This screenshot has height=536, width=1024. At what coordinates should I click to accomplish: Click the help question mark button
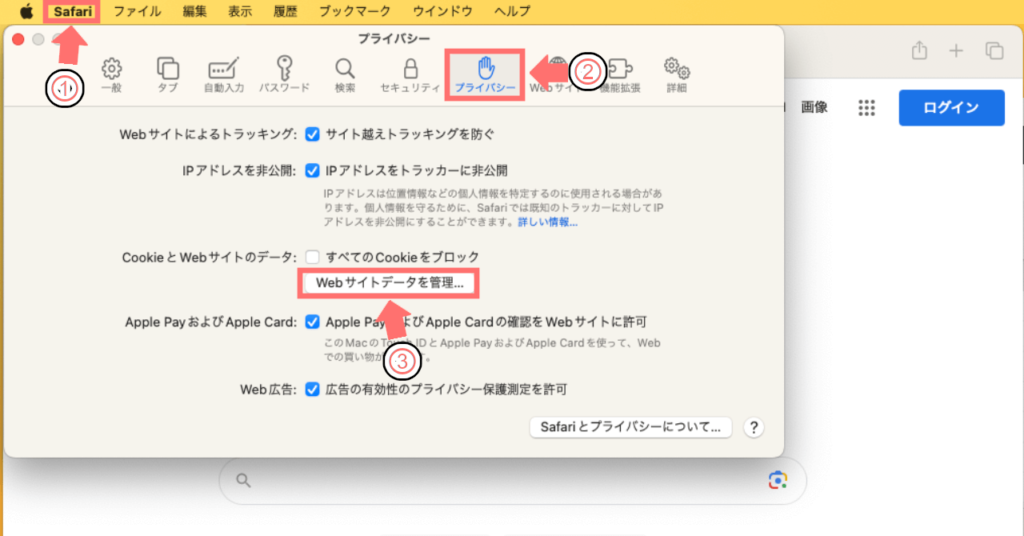coord(754,427)
